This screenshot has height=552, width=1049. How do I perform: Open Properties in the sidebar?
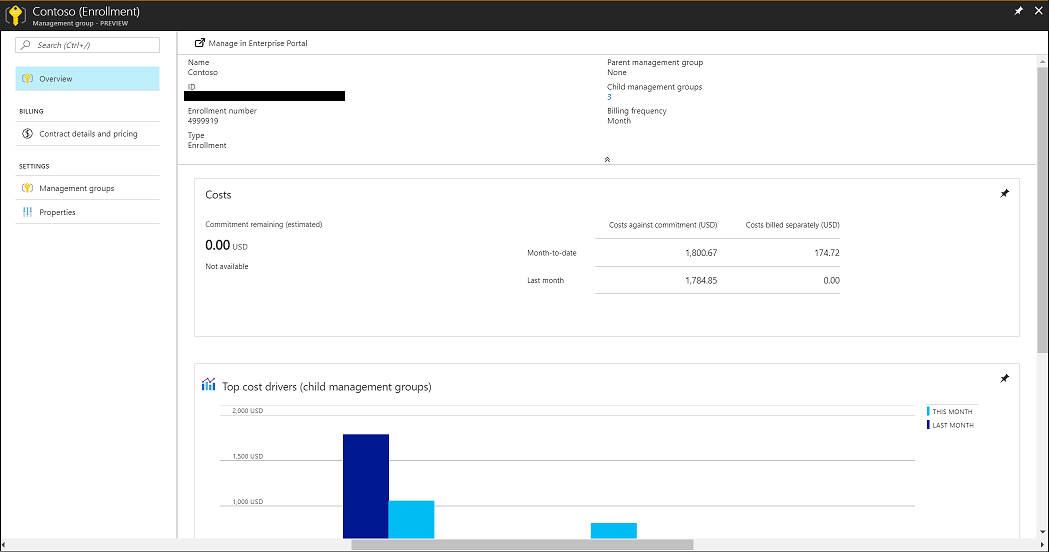(88, 212)
